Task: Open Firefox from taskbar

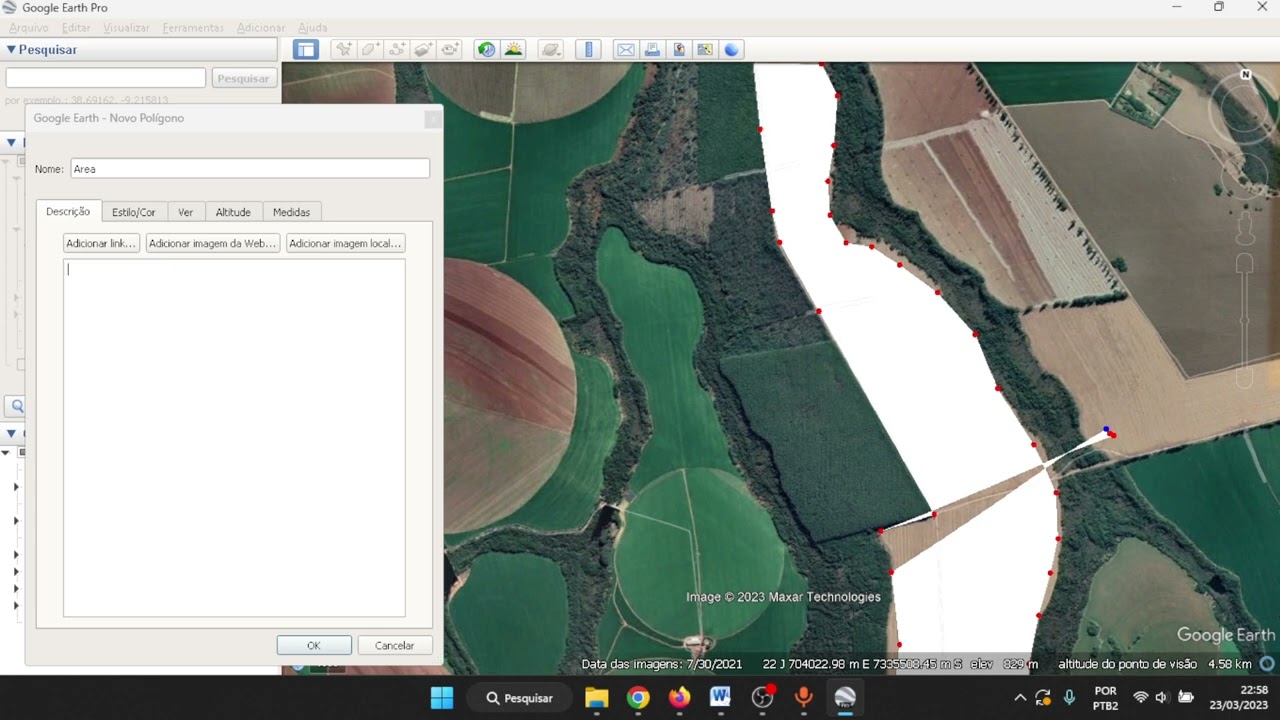Action: [x=679, y=698]
